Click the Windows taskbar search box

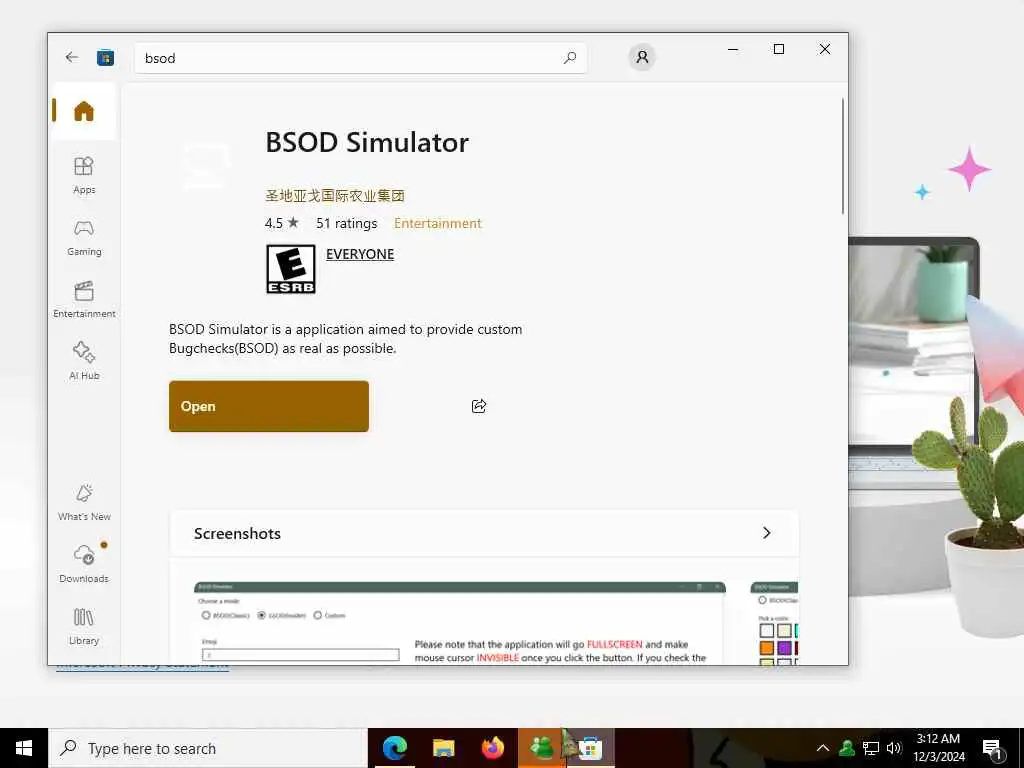click(208, 748)
